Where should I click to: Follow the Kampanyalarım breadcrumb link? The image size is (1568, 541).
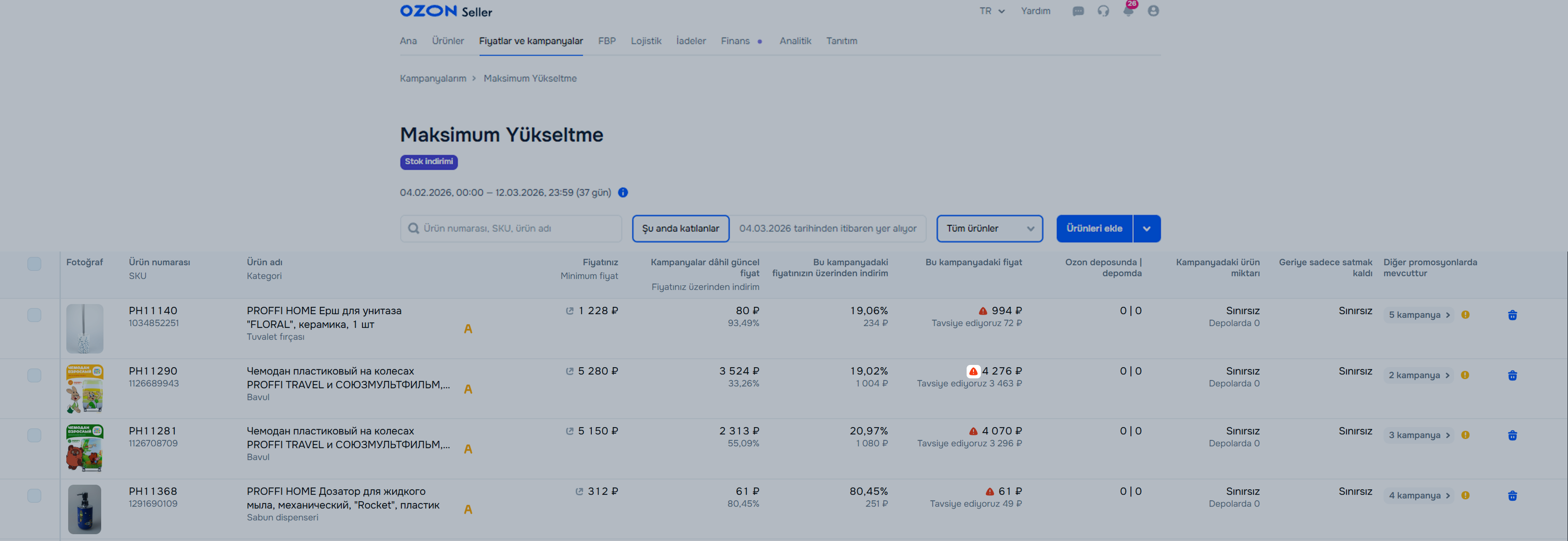[433, 79]
